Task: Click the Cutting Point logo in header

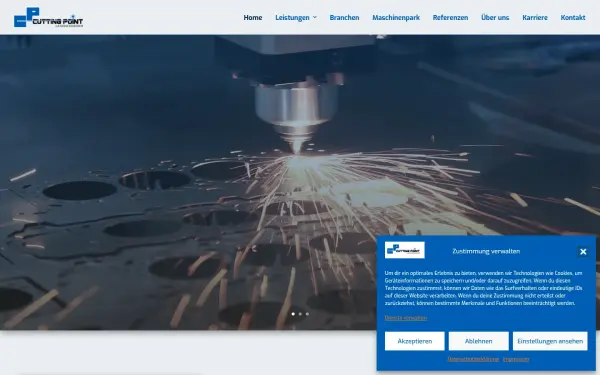Action: pyautogui.click(x=48, y=17)
